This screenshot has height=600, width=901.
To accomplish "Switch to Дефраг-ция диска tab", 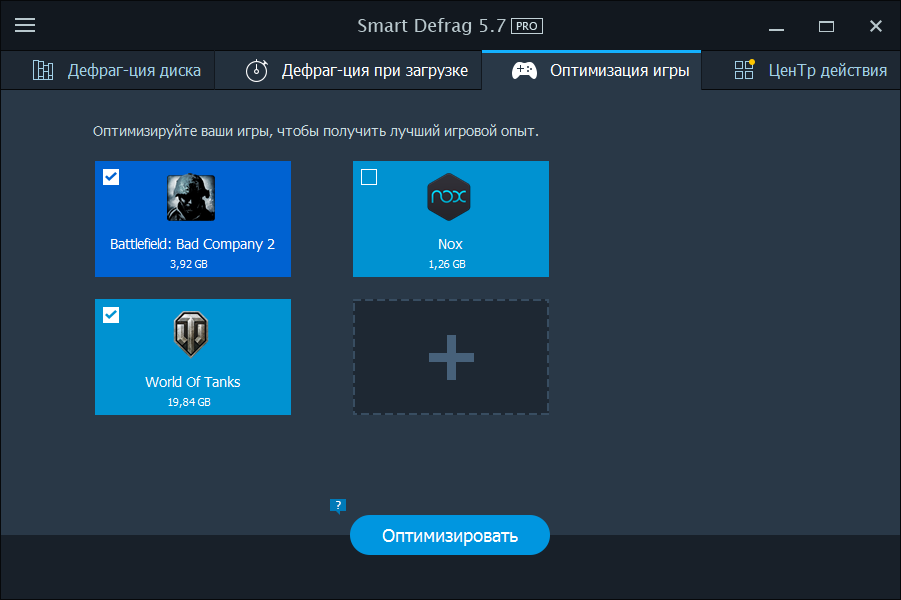I will click(108, 70).
